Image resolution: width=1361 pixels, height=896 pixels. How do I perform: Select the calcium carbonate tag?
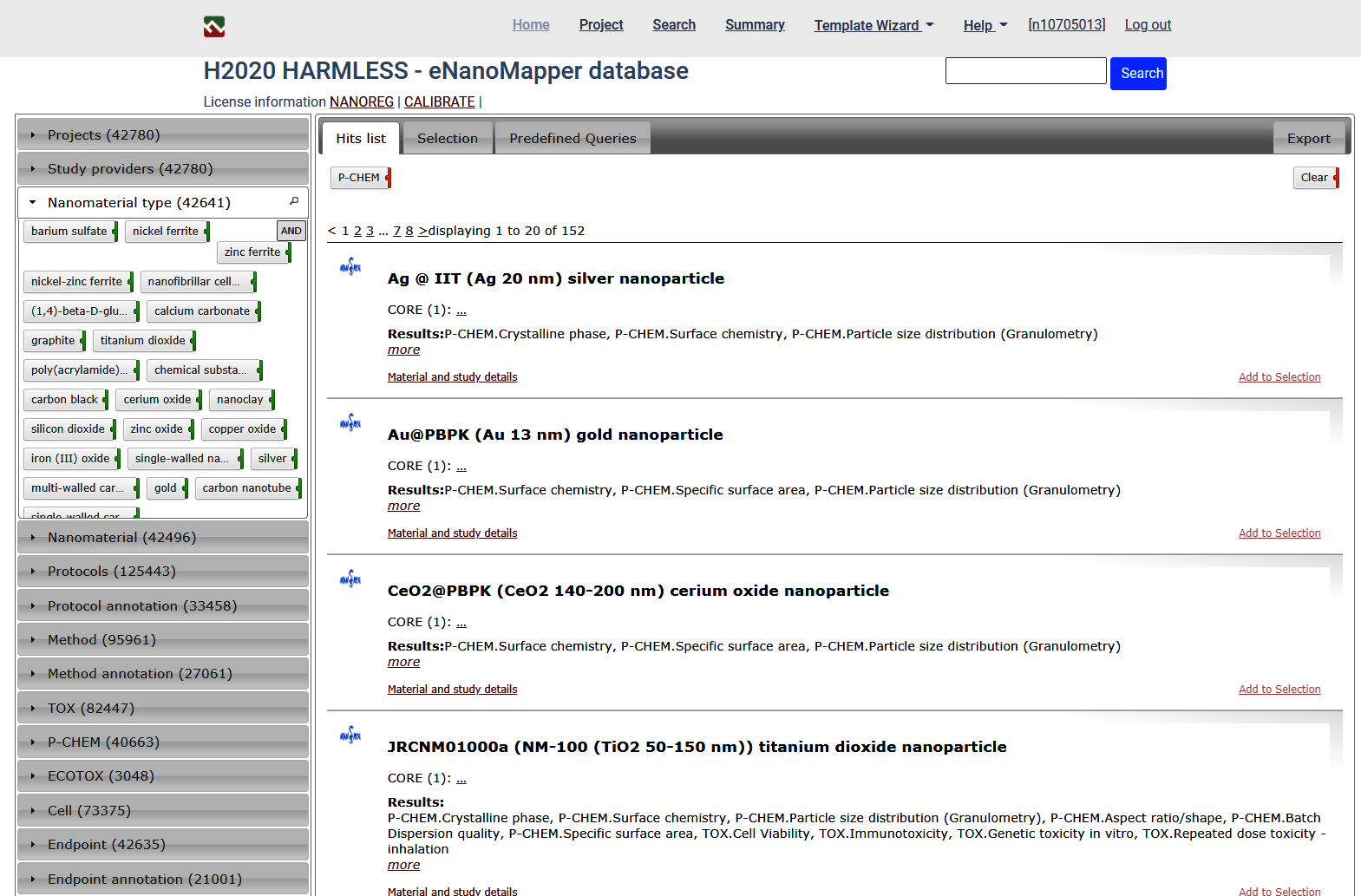pos(204,311)
